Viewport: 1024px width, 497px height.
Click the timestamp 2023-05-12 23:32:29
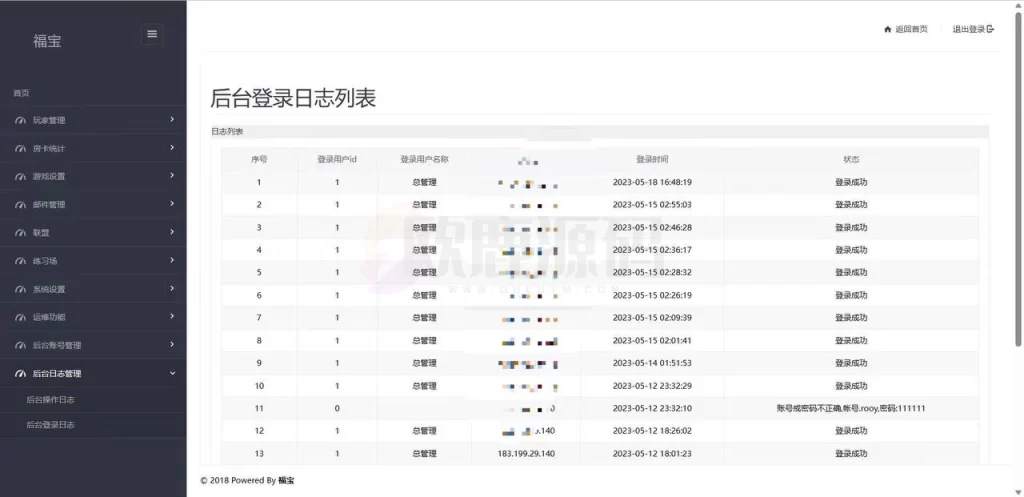pos(652,386)
